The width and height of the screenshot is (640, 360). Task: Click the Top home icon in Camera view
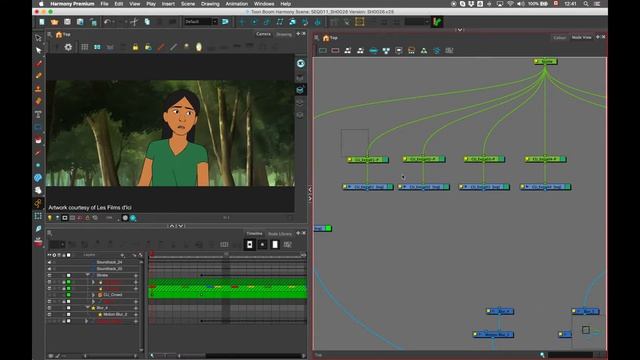click(x=59, y=35)
